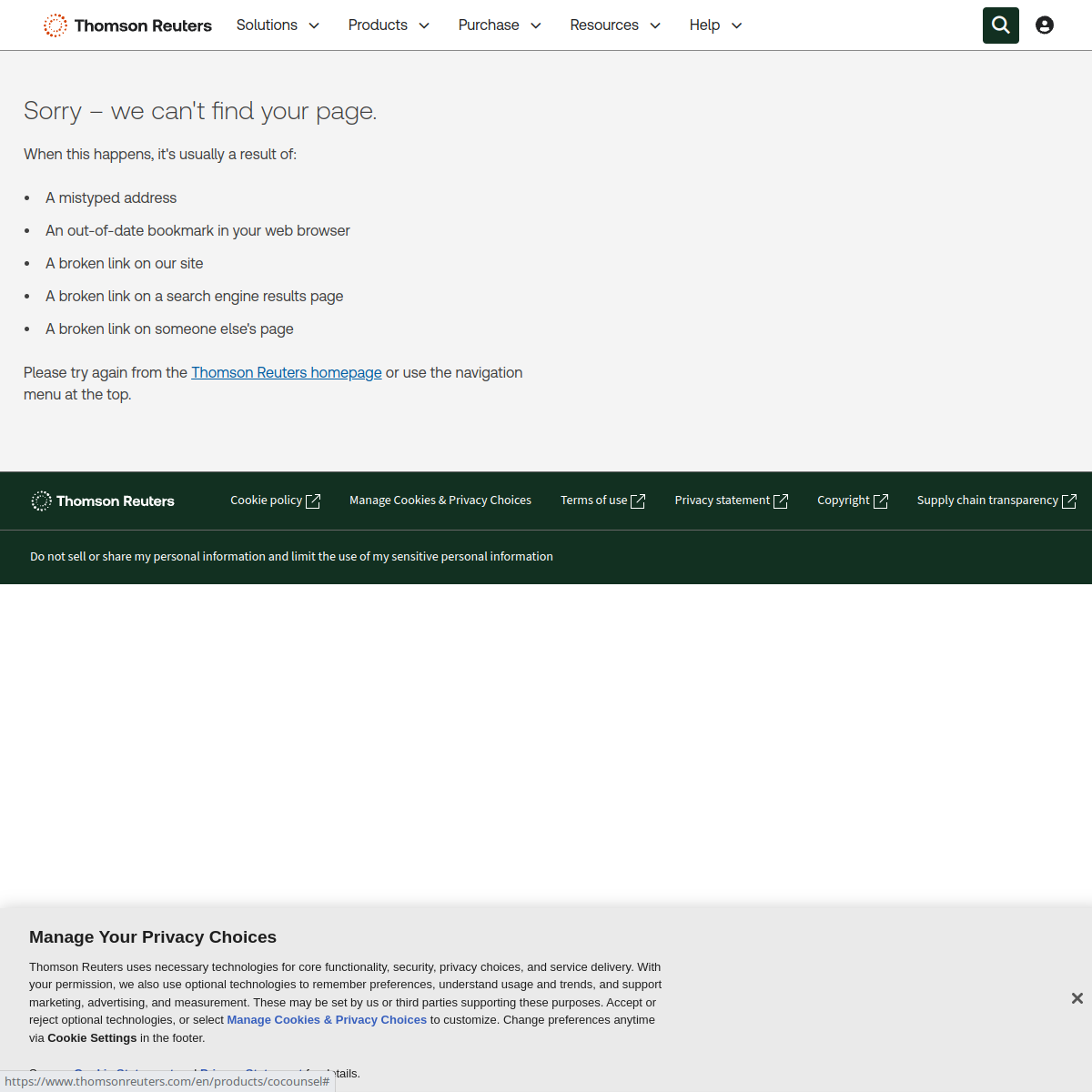Screen dimensions: 1092x1092
Task: Open the Resources navigation item
Action: pyautogui.click(x=604, y=25)
